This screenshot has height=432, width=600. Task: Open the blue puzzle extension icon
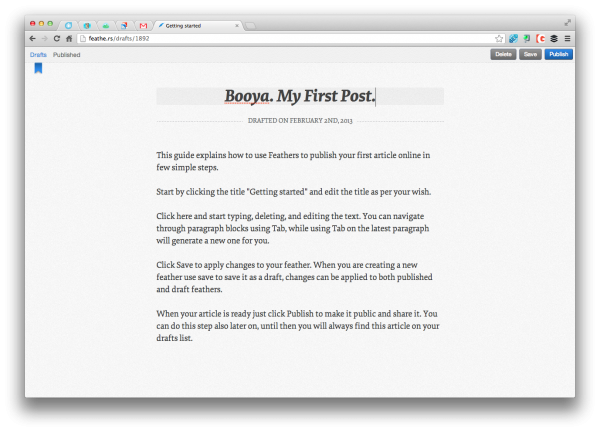514,38
